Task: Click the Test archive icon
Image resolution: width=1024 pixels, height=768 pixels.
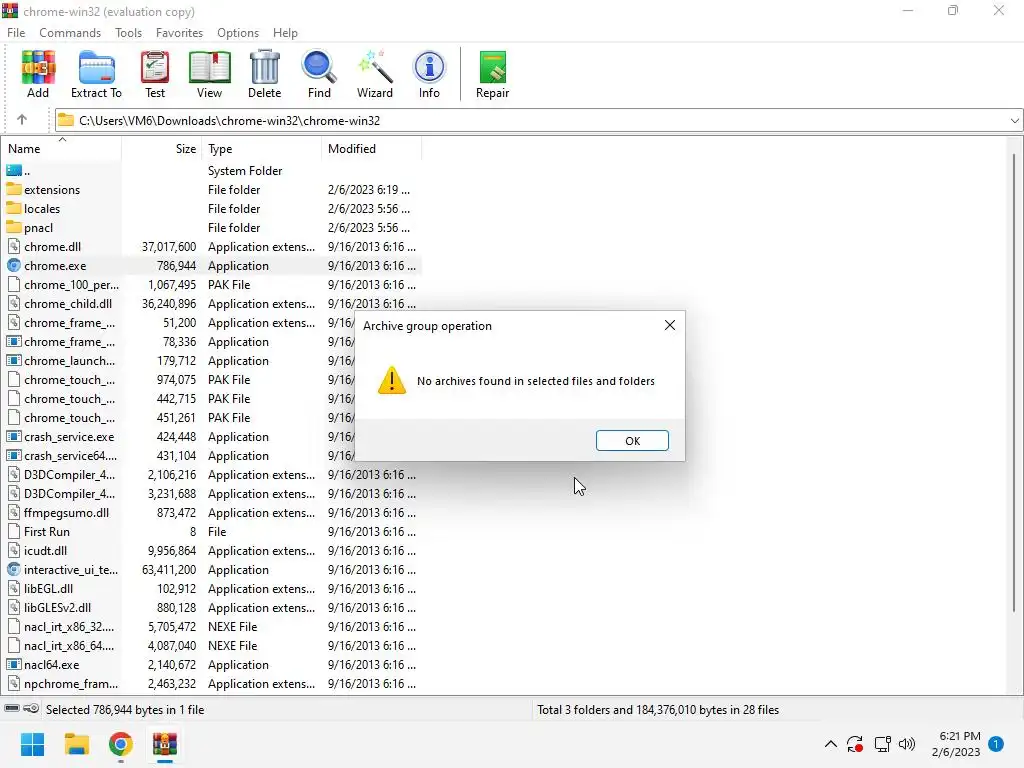Action: coord(155,74)
